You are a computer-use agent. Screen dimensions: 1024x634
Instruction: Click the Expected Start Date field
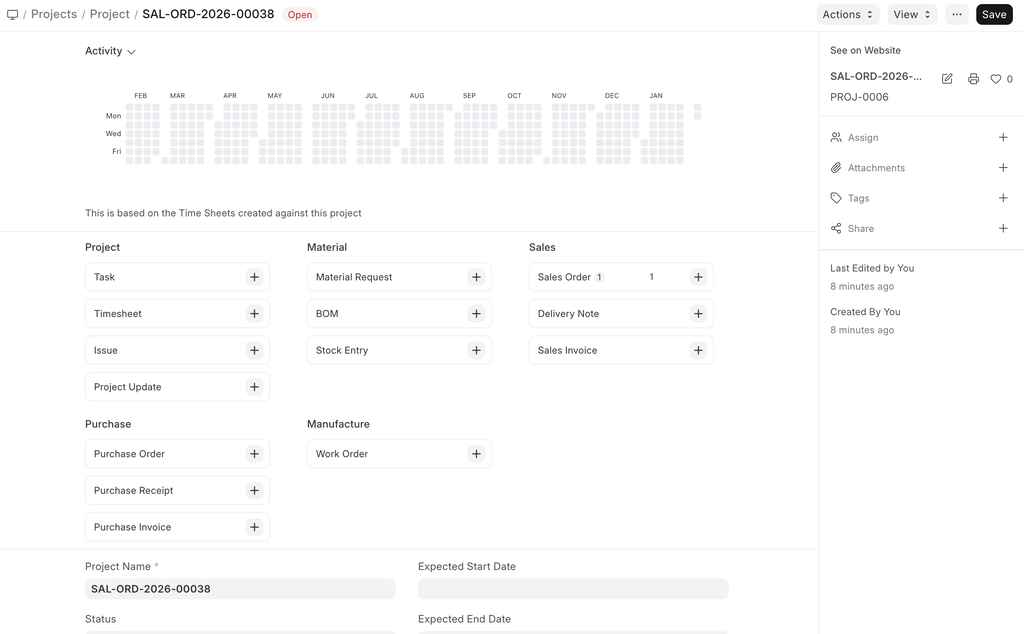coord(573,589)
